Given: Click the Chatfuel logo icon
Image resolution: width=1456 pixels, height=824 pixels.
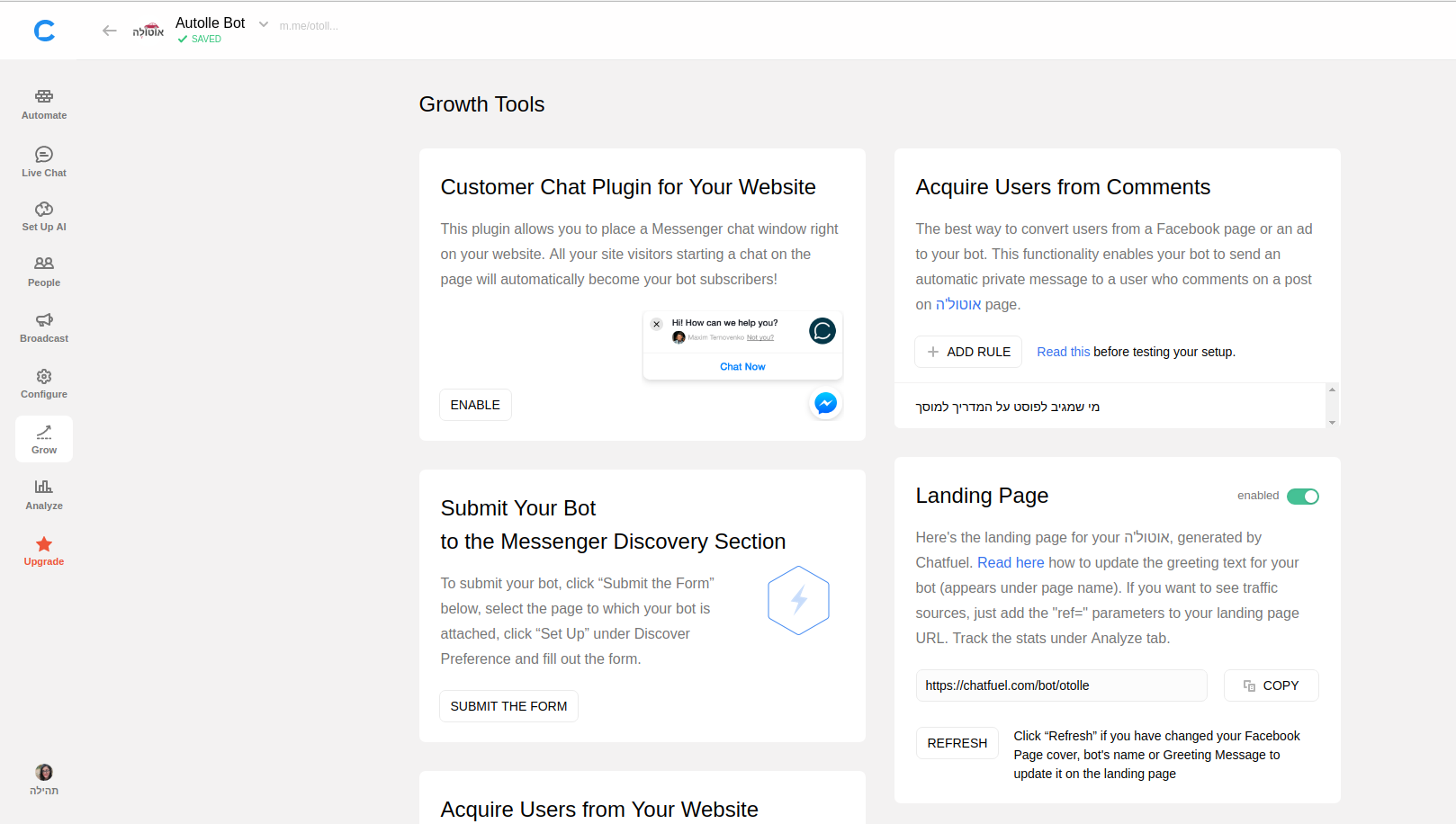Looking at the screenshot, I should 44,31.
